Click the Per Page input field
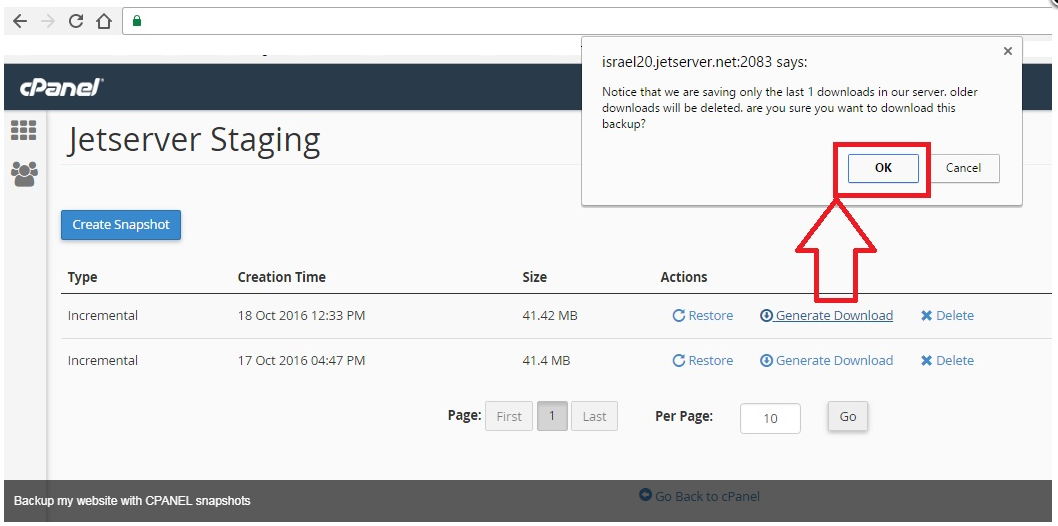This screenshot has width=1058, height=526. (770, 418)
